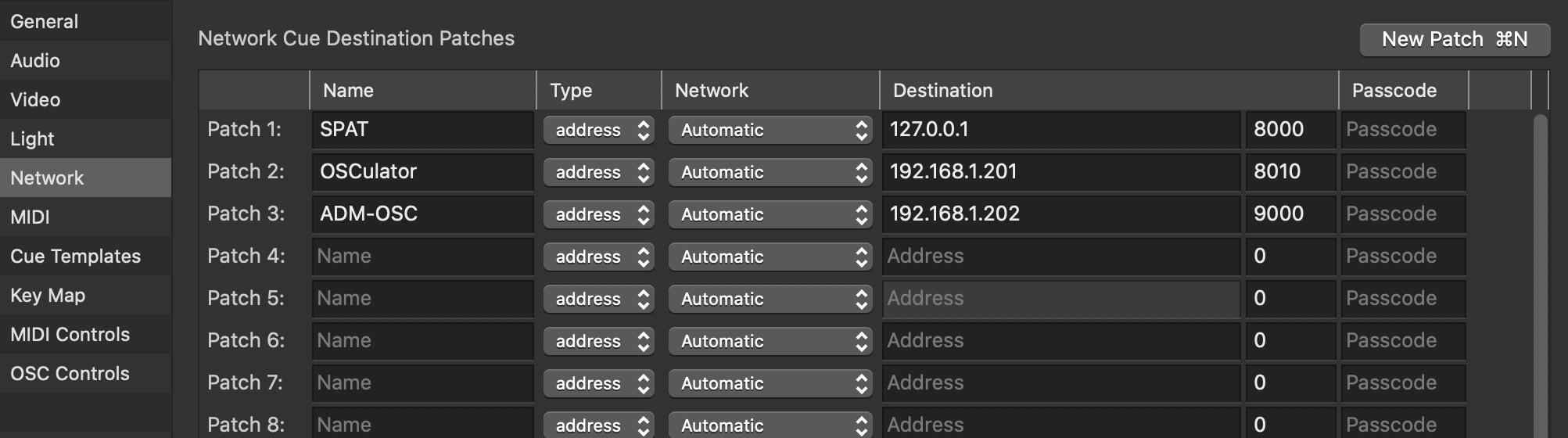Switch to the Audio settings tab

coord(35,61)
